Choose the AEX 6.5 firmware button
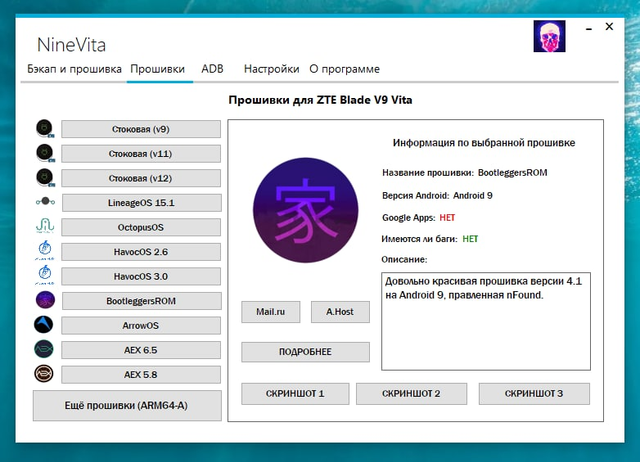The image size is (640, 462). click(x=141, y=350)
